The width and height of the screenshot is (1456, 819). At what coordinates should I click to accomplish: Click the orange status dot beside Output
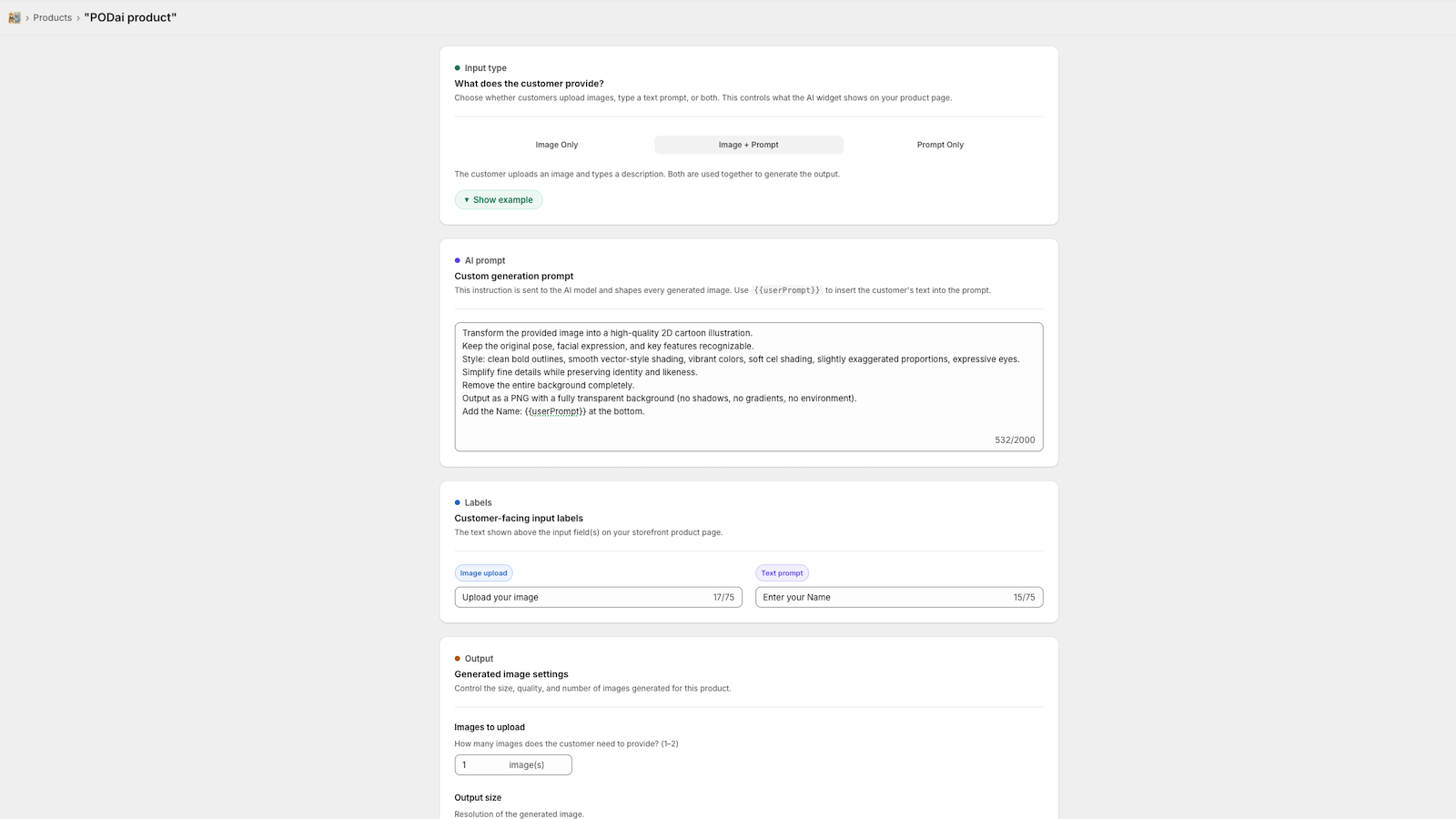[458, 658]
